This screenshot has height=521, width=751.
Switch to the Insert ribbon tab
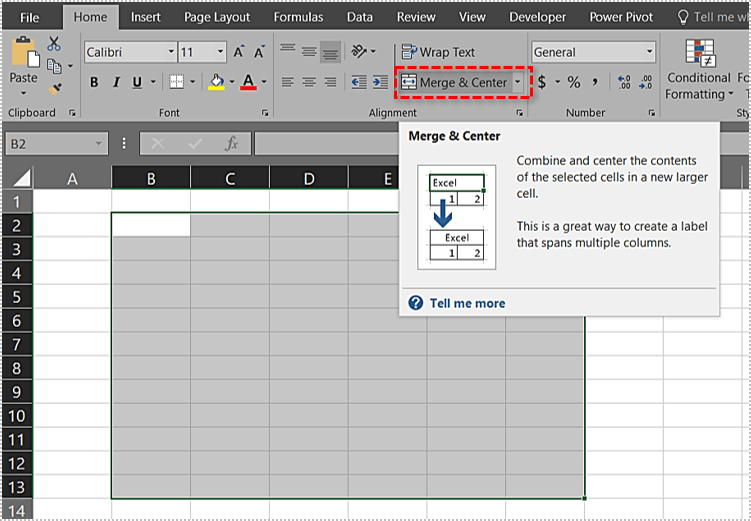145,17
